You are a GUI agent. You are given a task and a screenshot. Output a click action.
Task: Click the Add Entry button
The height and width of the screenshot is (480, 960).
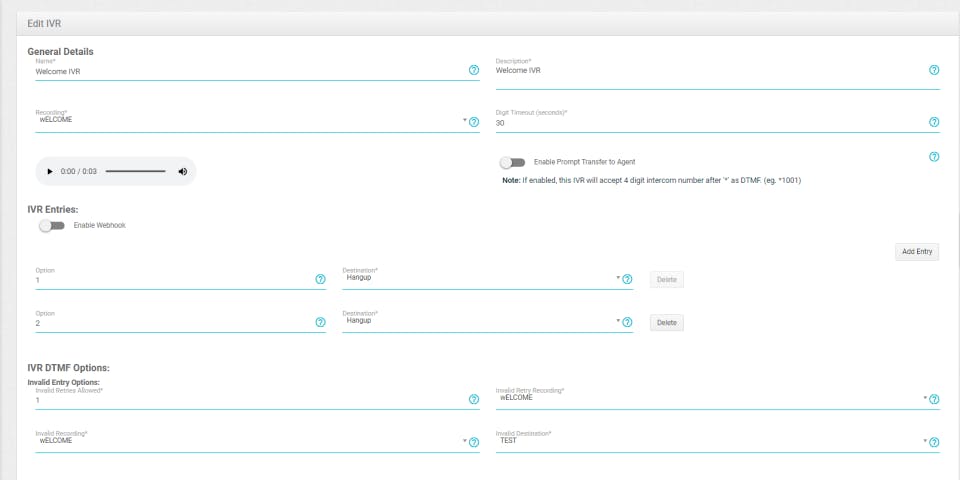(917, 252)
